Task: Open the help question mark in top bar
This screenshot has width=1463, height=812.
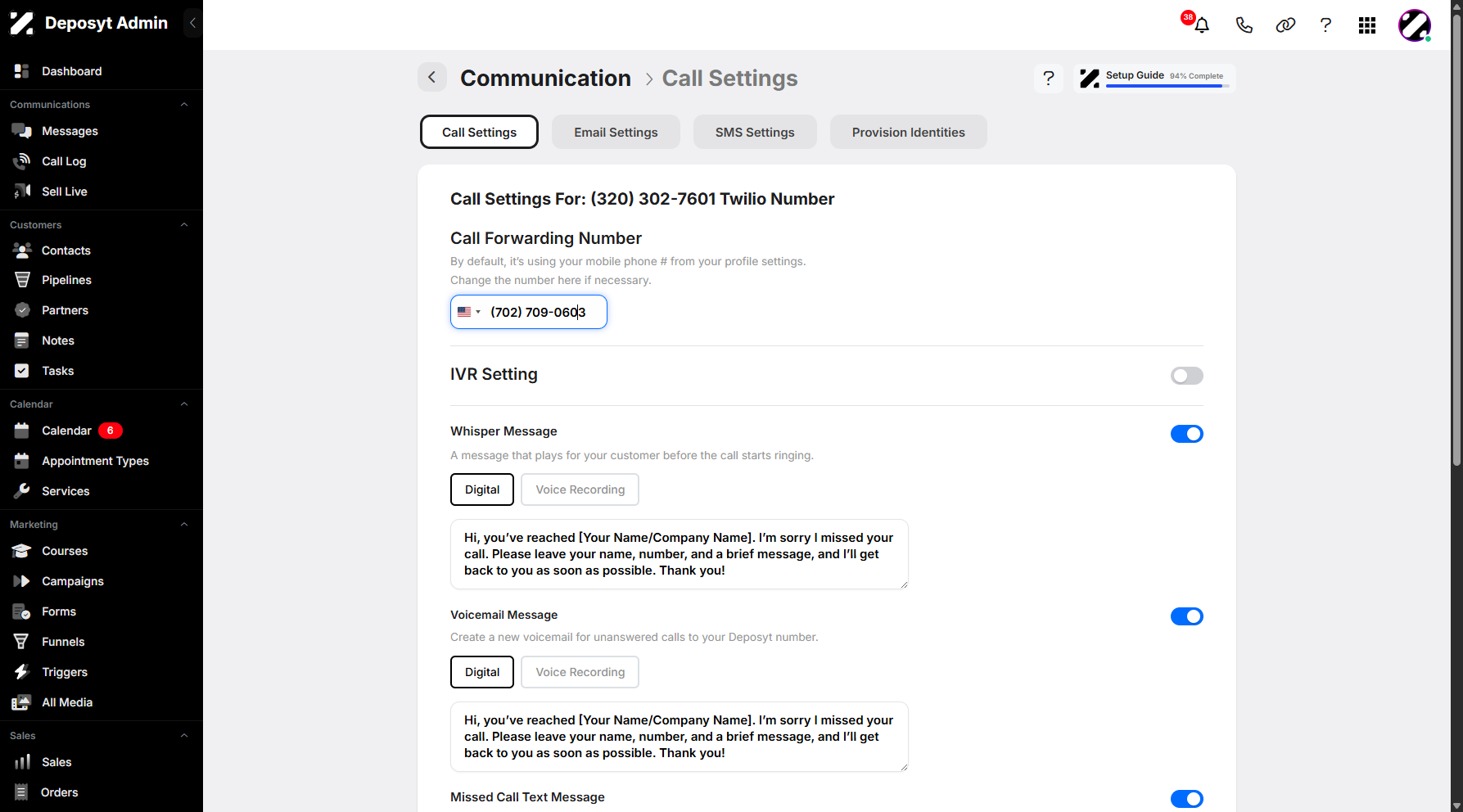Action: coord(1325,25)
